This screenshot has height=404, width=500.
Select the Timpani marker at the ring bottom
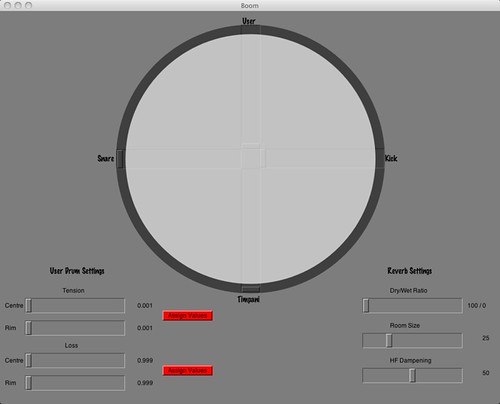tap(250, 288)
